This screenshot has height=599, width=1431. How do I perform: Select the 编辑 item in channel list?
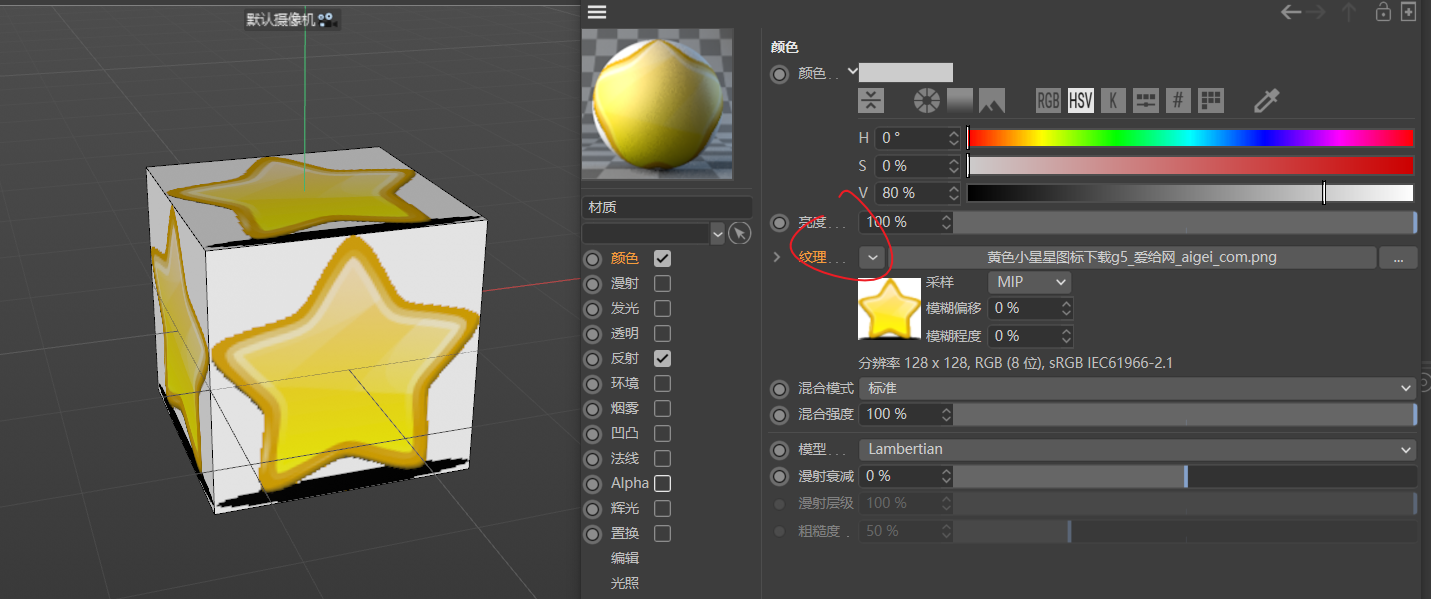click(625, 558)
